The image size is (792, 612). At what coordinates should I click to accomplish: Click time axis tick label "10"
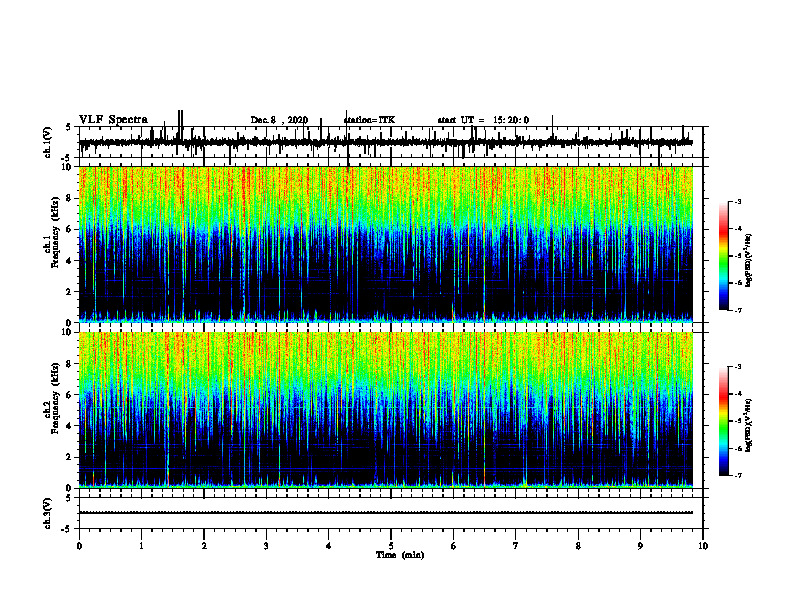[x=703, y=546]
